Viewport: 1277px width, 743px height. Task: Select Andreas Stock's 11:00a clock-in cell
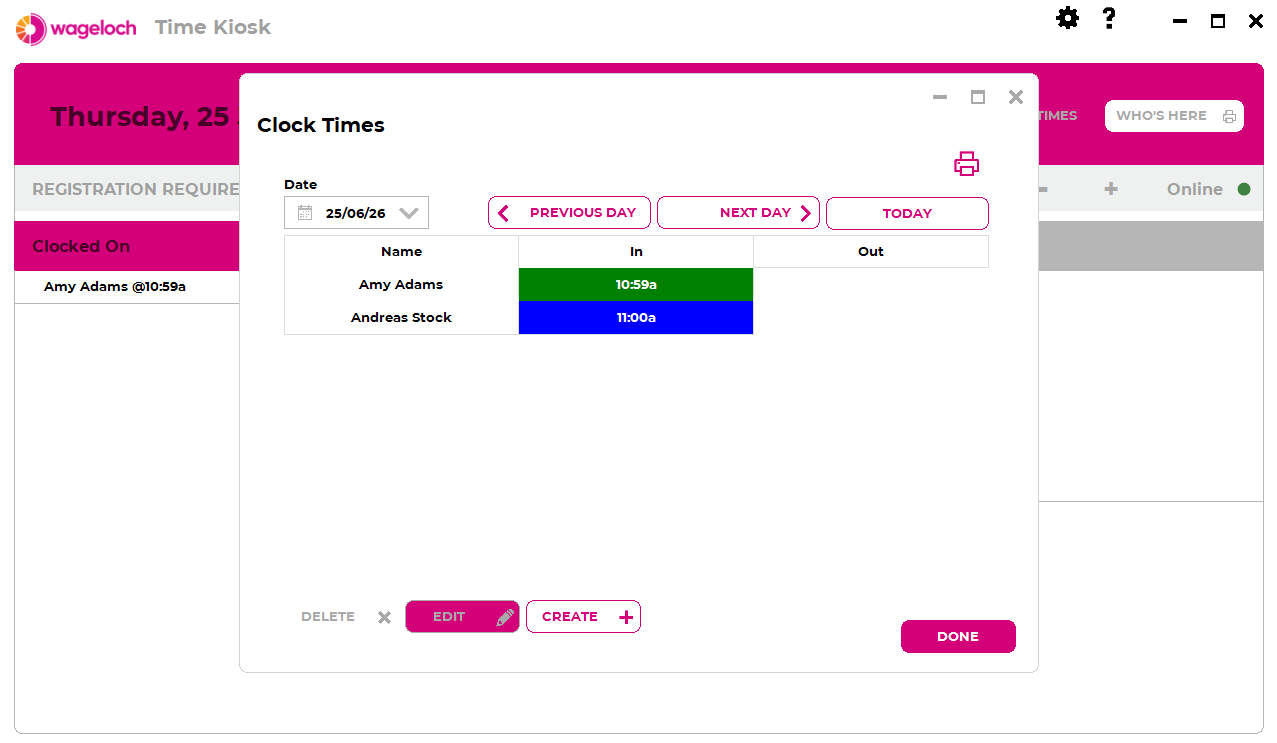[x=636, y=318]
